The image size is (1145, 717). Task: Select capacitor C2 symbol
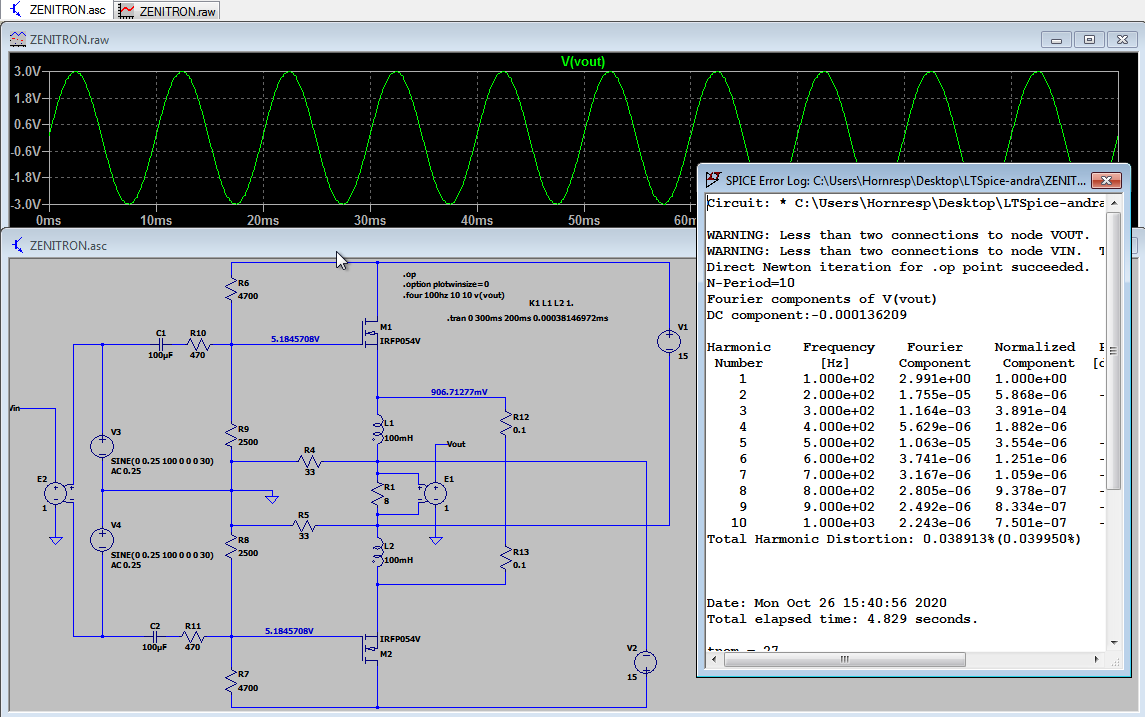click(156, 637)
